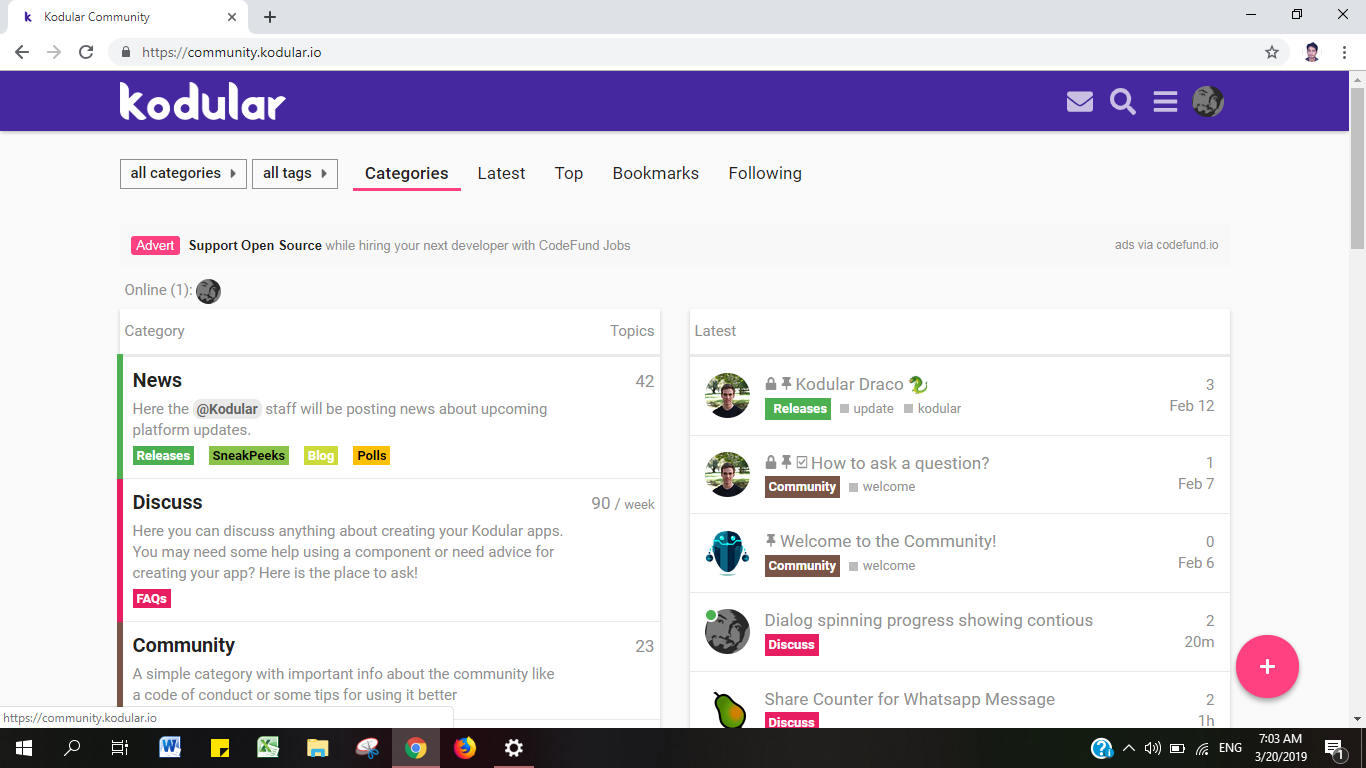The width and height of the screenshot is (1366, 768).
Task: Open the user avatar in purple header
Action: click(1208, 102)
